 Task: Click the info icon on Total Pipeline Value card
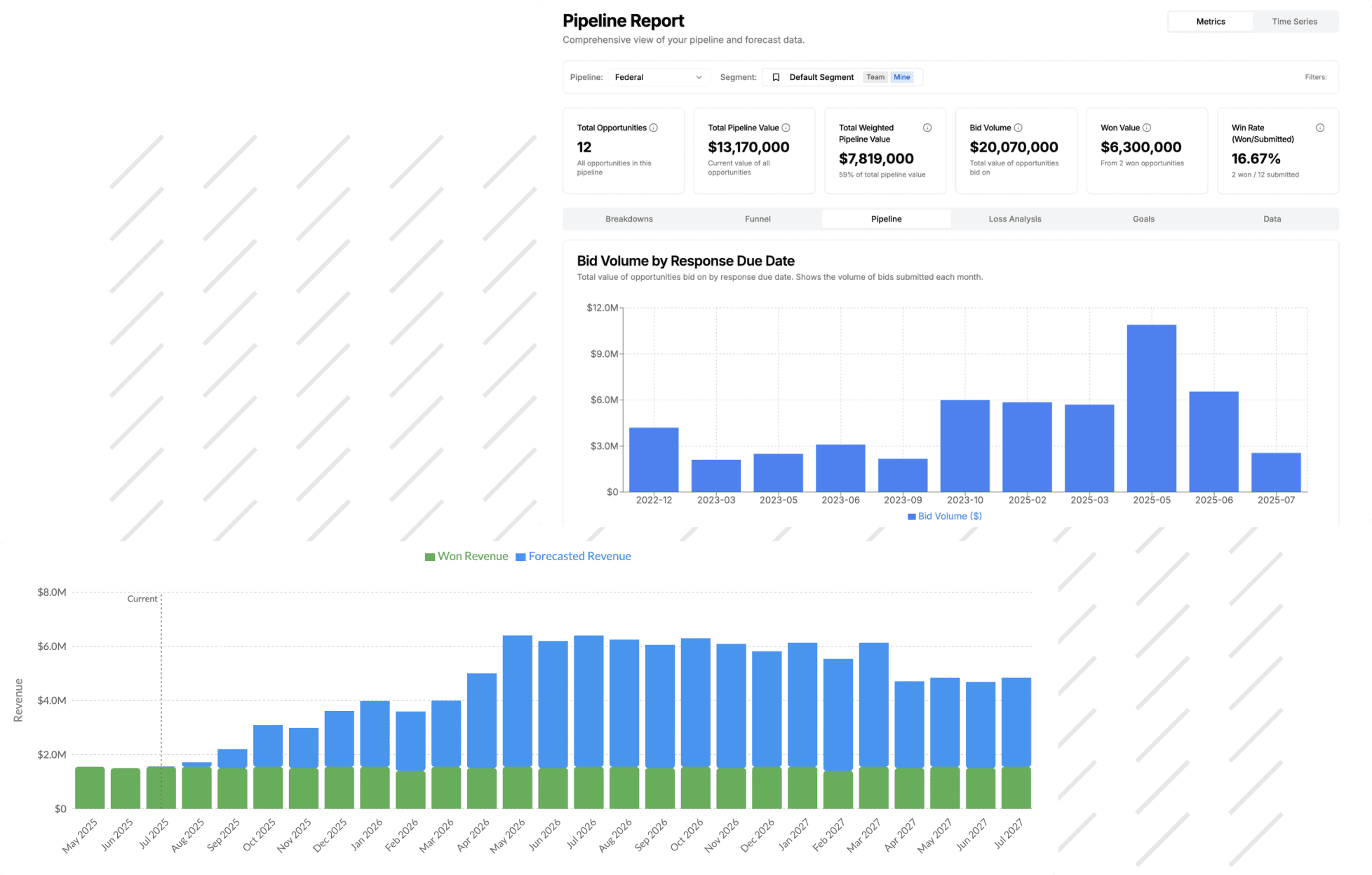(x=786, y=128)
